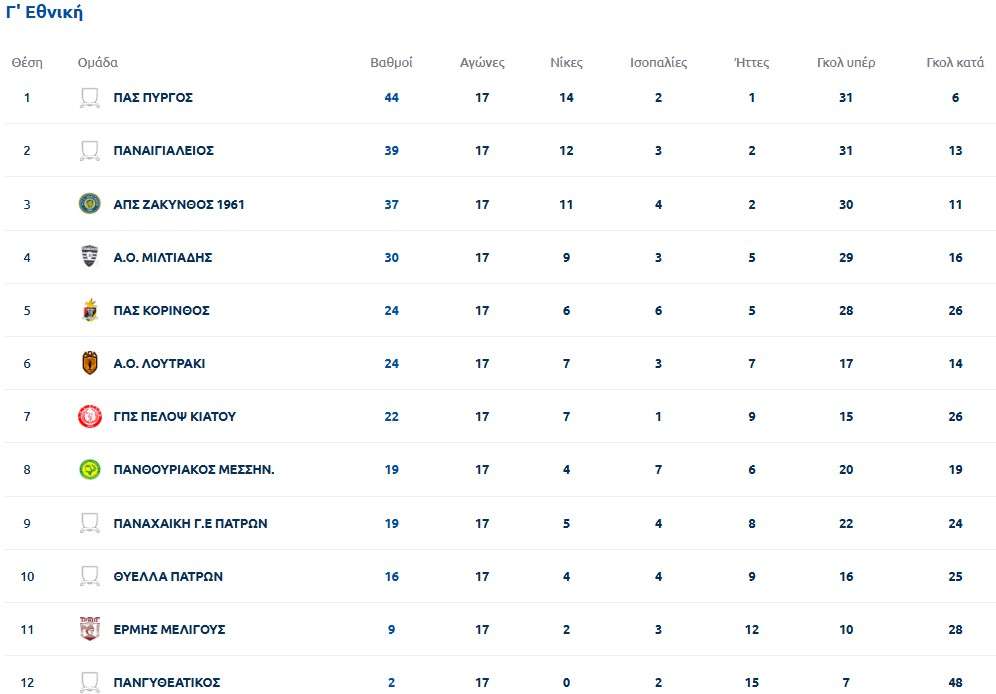
Task: Click the ΕΡΜΗΣ ΜΕΛΙΓΟΥΣ team crest
Action: coord(90,629)
